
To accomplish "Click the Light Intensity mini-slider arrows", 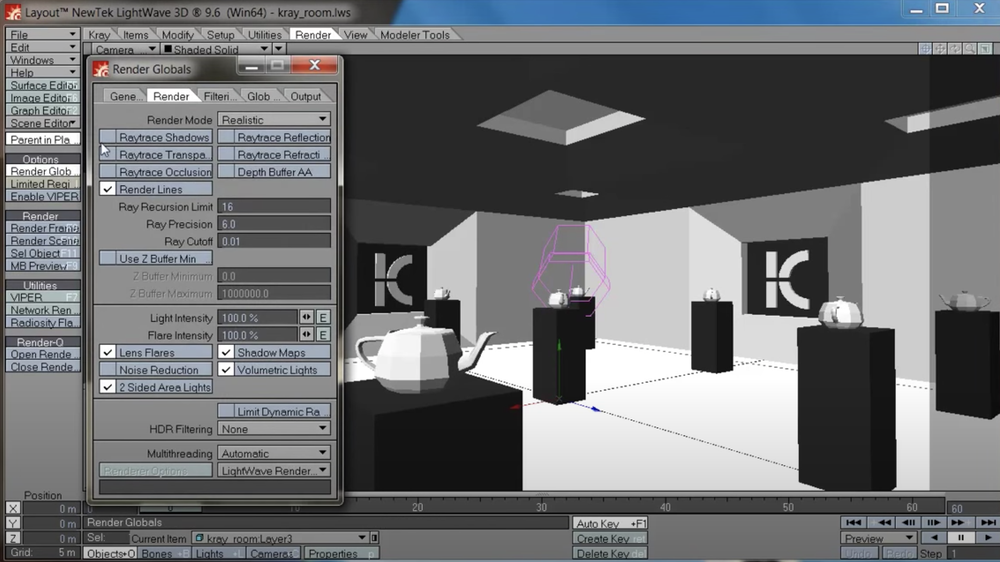I will tap(307, 317).
